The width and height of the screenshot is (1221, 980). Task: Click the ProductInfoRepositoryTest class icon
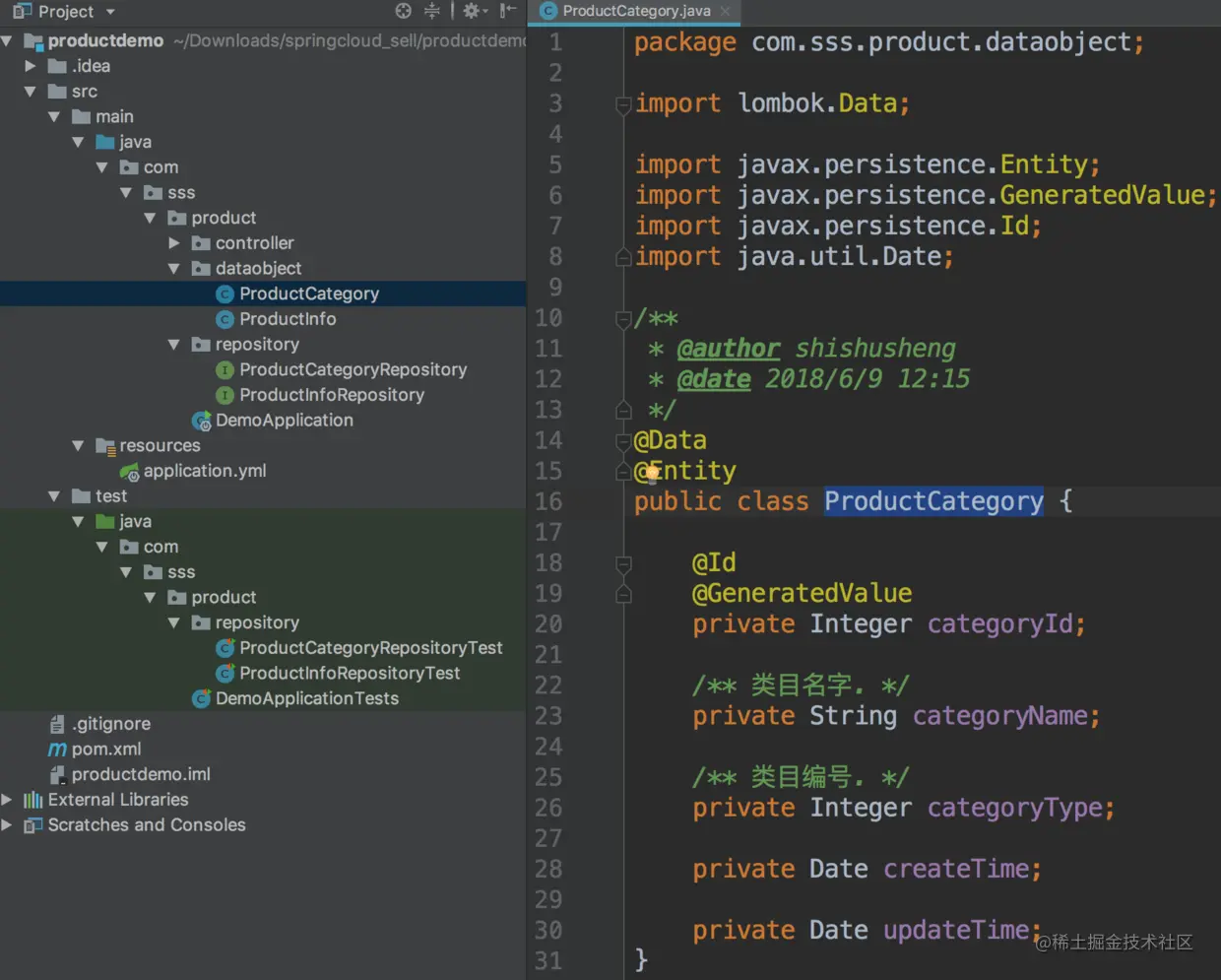[x=225, y=674]
